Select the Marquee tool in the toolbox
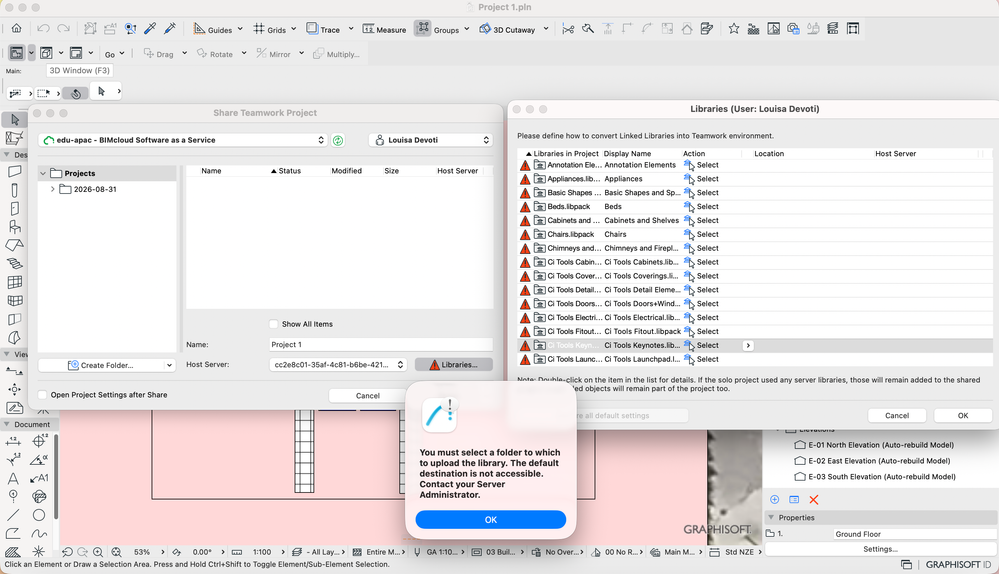999x574 pixels. pyautogui.click(x=14, y=137)
